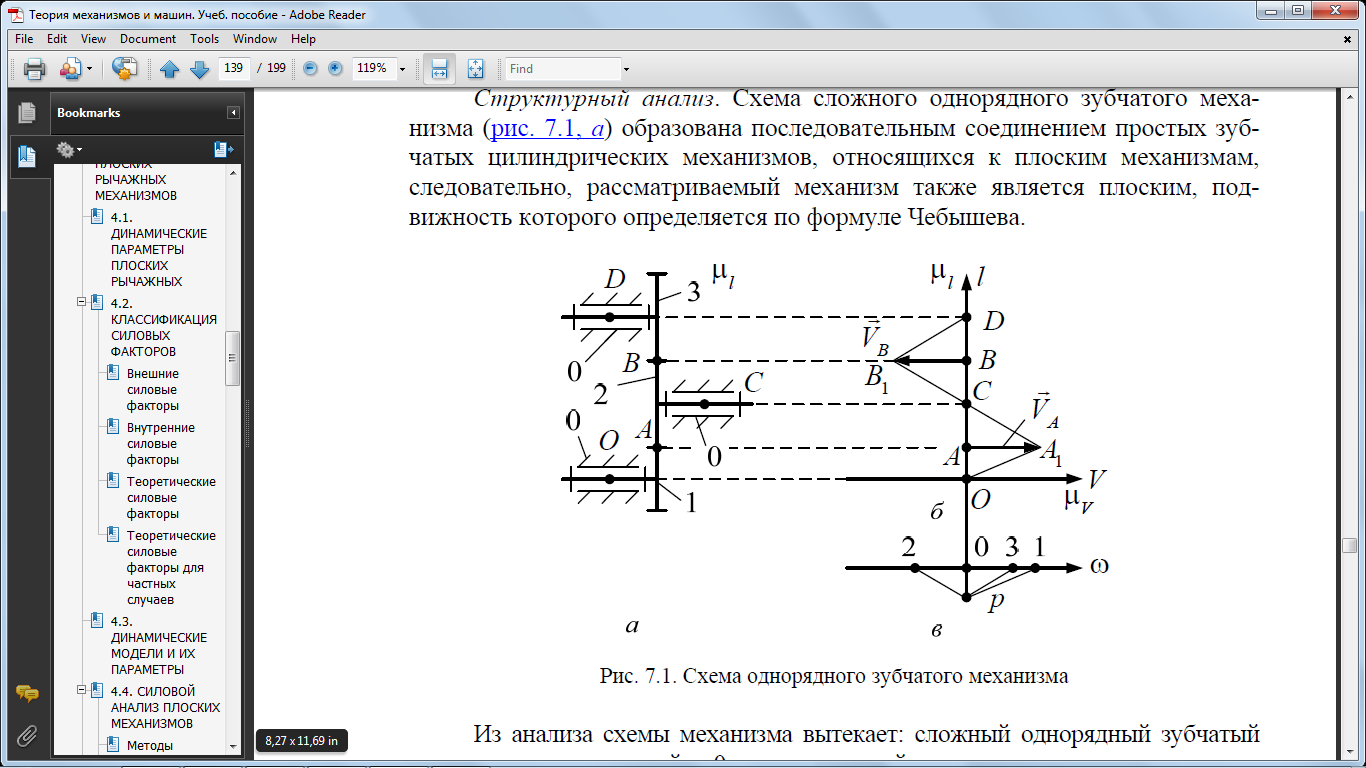
Task: Click the Find search field
Action: tap(563, 69)
